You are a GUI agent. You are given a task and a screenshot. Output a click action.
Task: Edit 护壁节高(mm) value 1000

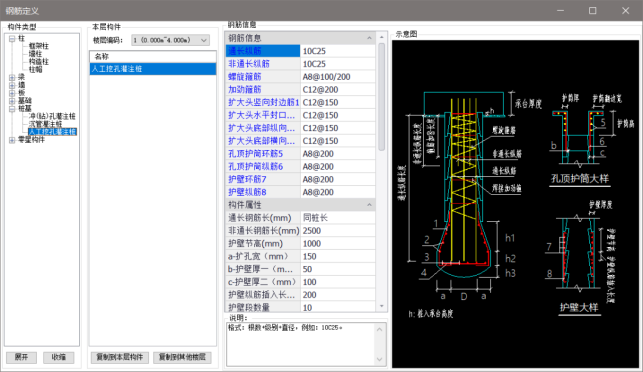coord(337,244)
